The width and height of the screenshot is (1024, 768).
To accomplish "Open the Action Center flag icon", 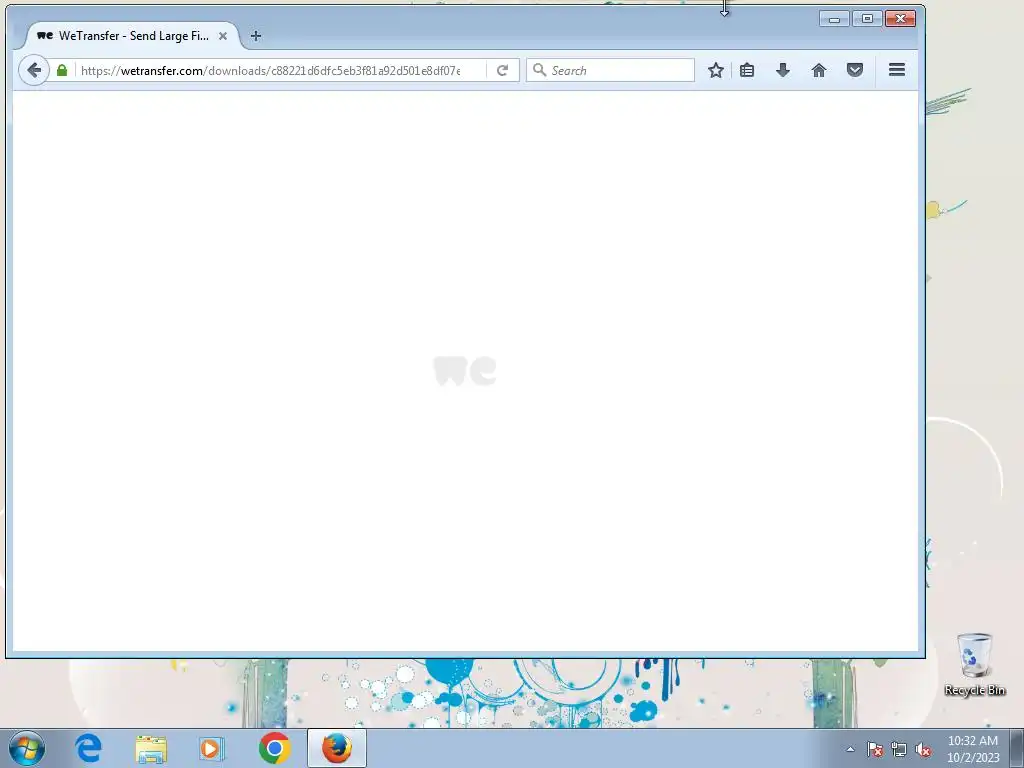I will tap(874, 750).
